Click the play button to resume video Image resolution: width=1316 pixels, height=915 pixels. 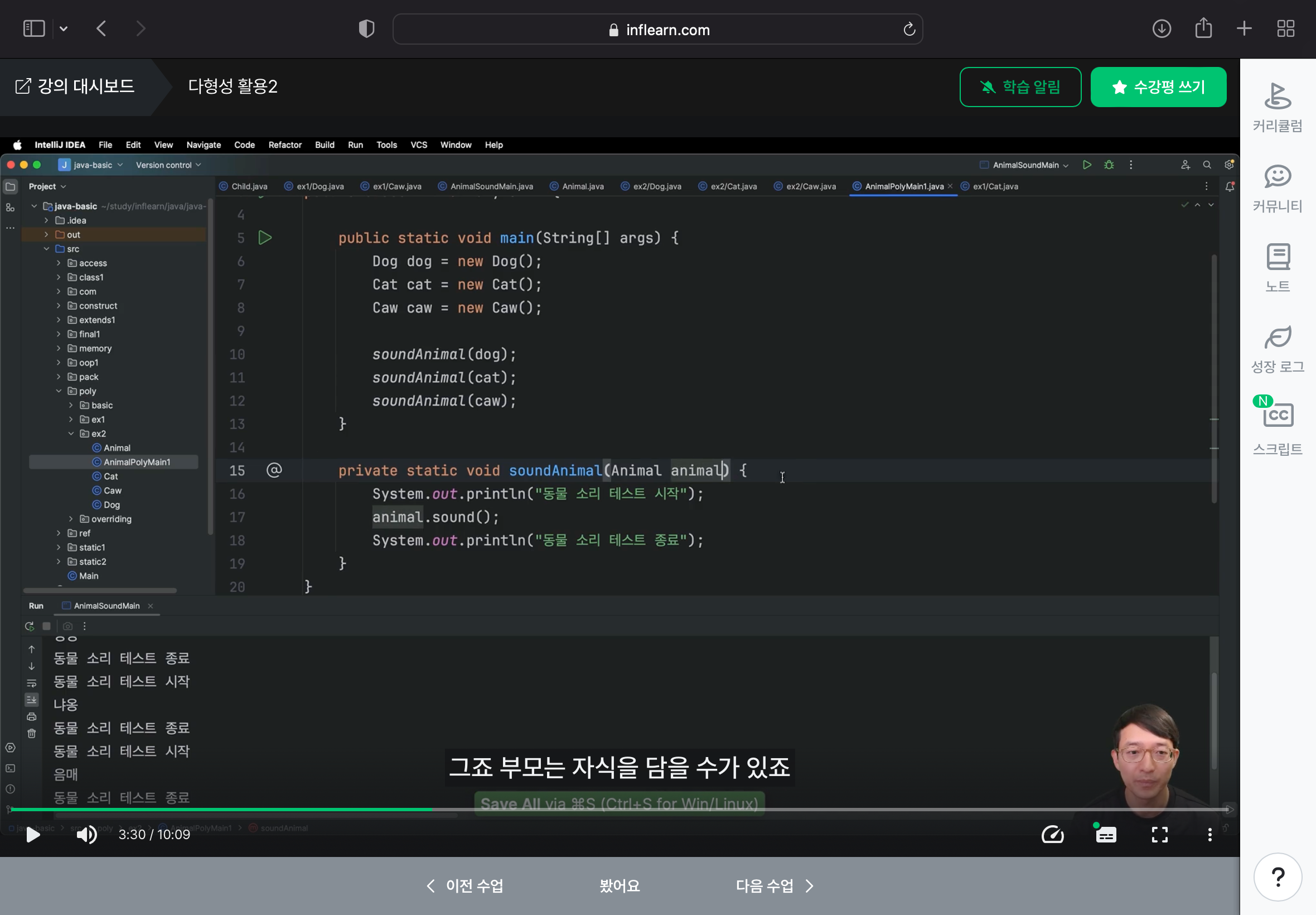click(x=33, y=834)
